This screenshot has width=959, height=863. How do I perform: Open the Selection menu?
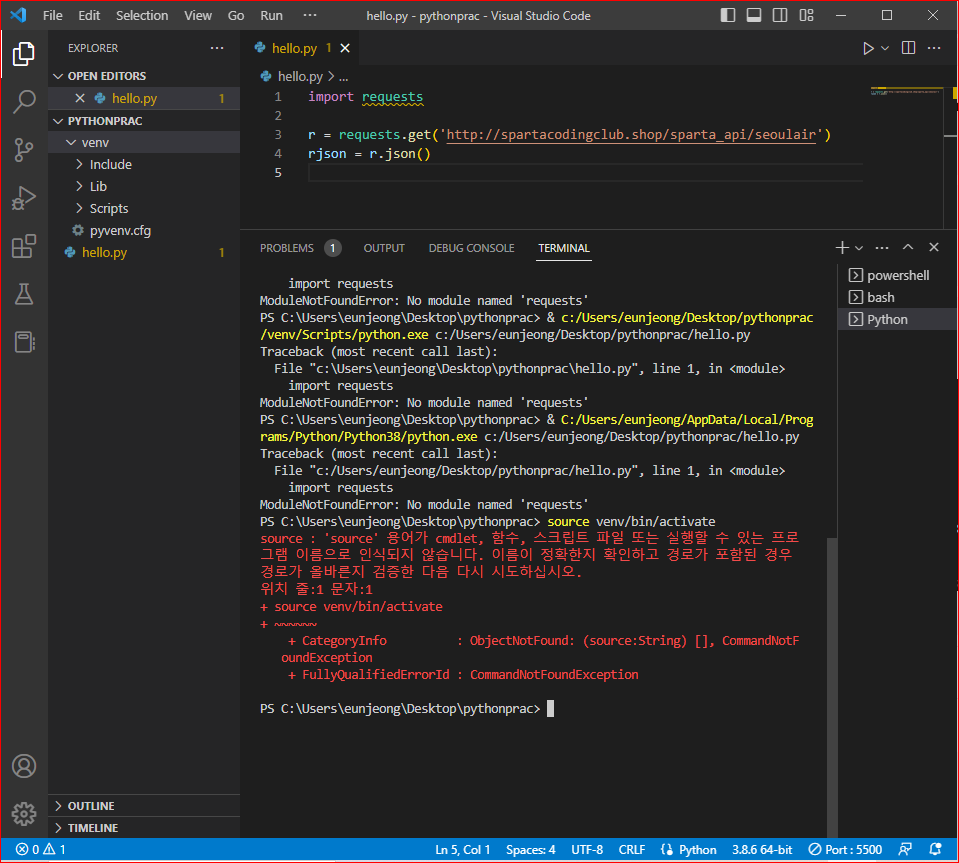tap(142, 16)
